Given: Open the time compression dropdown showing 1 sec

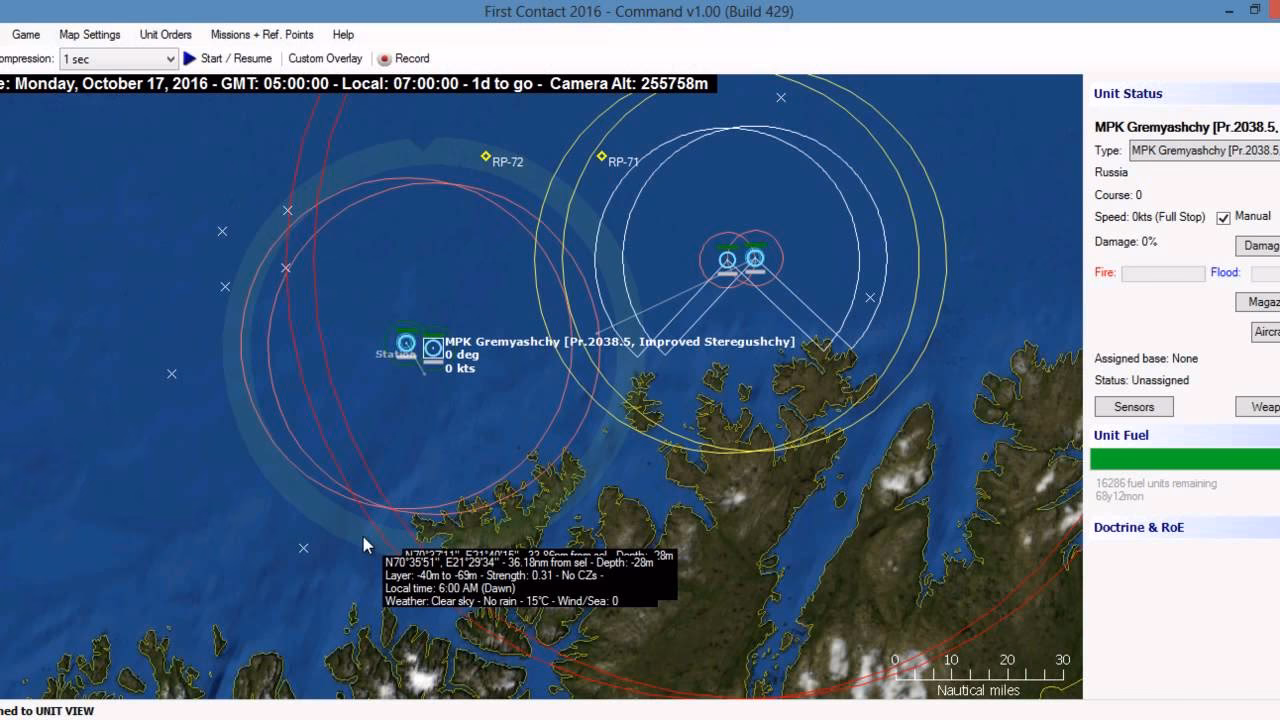Looking at the screenshot, I should point(173,59).
